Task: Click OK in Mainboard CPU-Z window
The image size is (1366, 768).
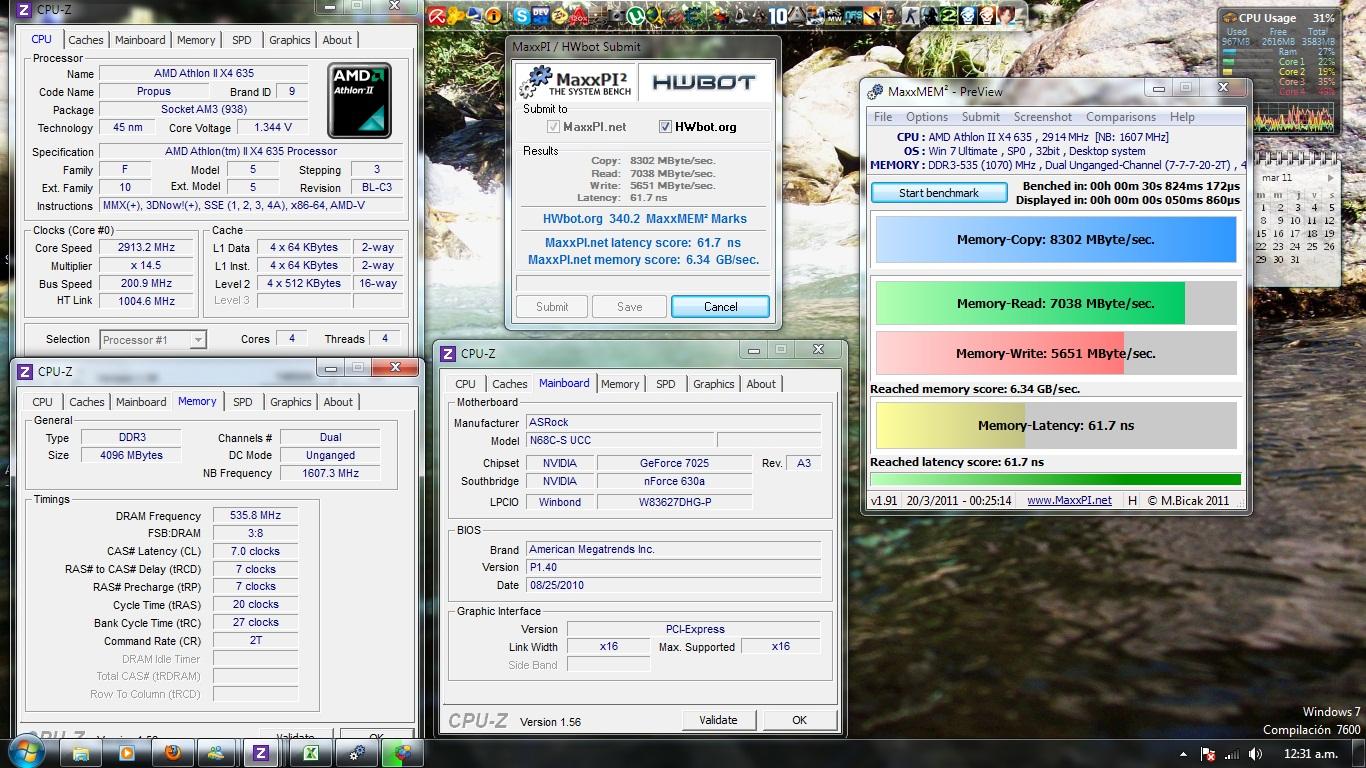Action: [x=799, y=720]
